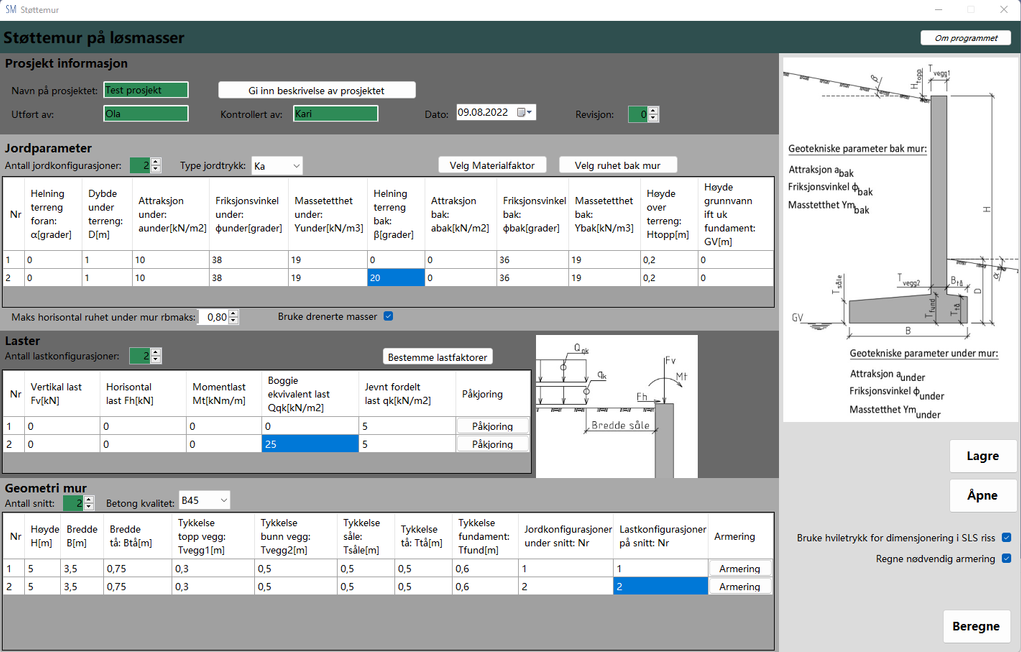
Task: Click 'Massetetthet under' column header
Action: [x=328, y=214]
